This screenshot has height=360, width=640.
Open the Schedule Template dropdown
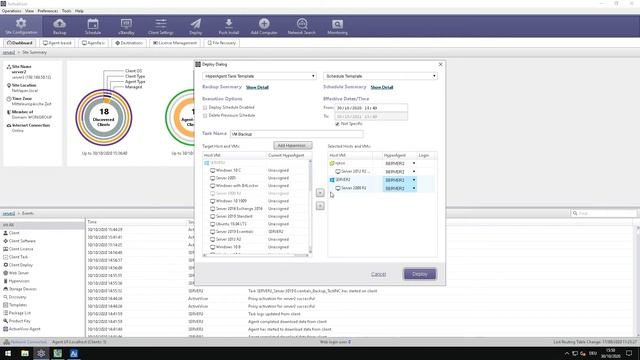tap(380, 76)
